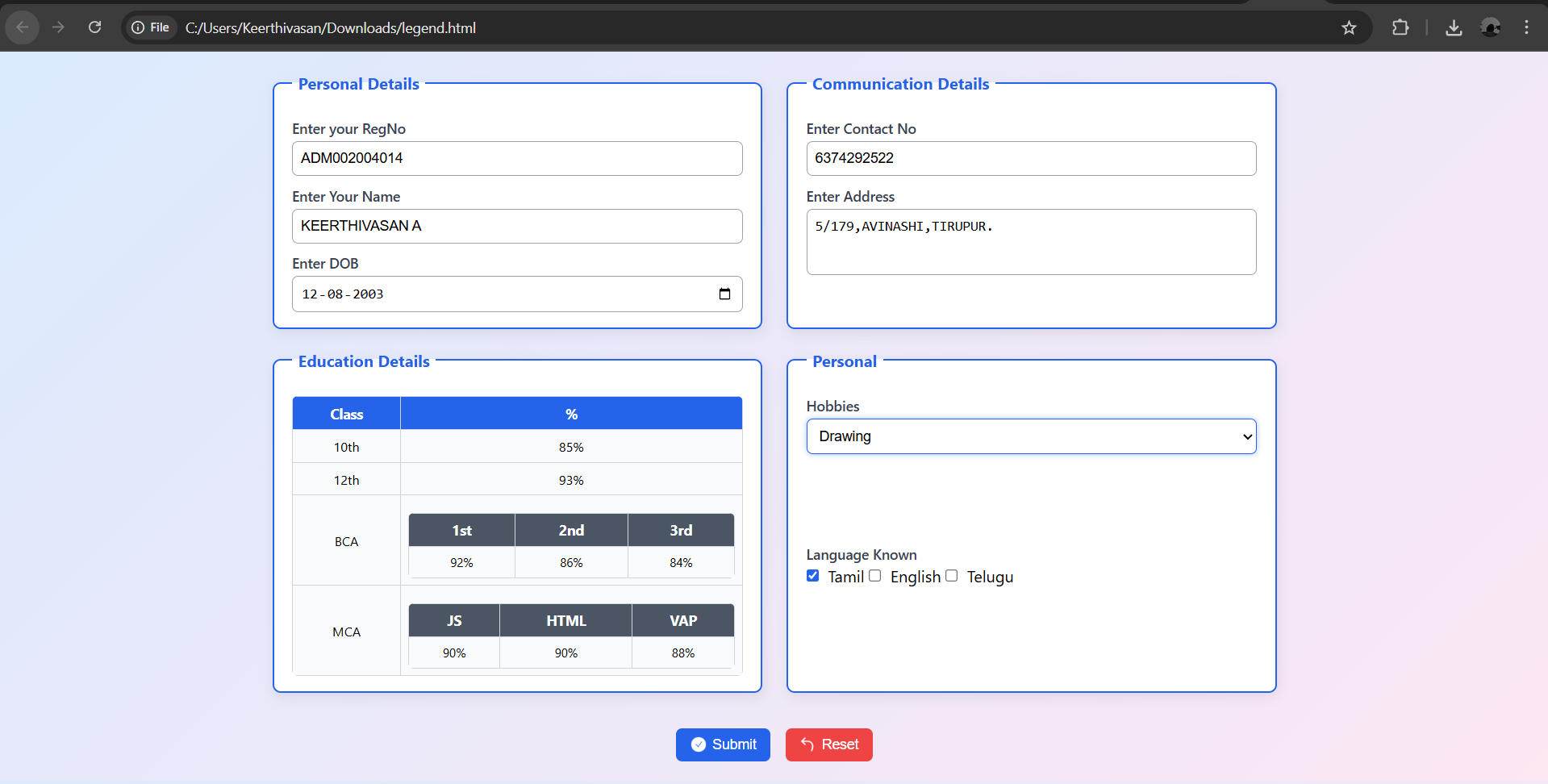Reload the legend.html page
Screen dimensions: 1548x784
pyautogui.click(x=94, y=27)
